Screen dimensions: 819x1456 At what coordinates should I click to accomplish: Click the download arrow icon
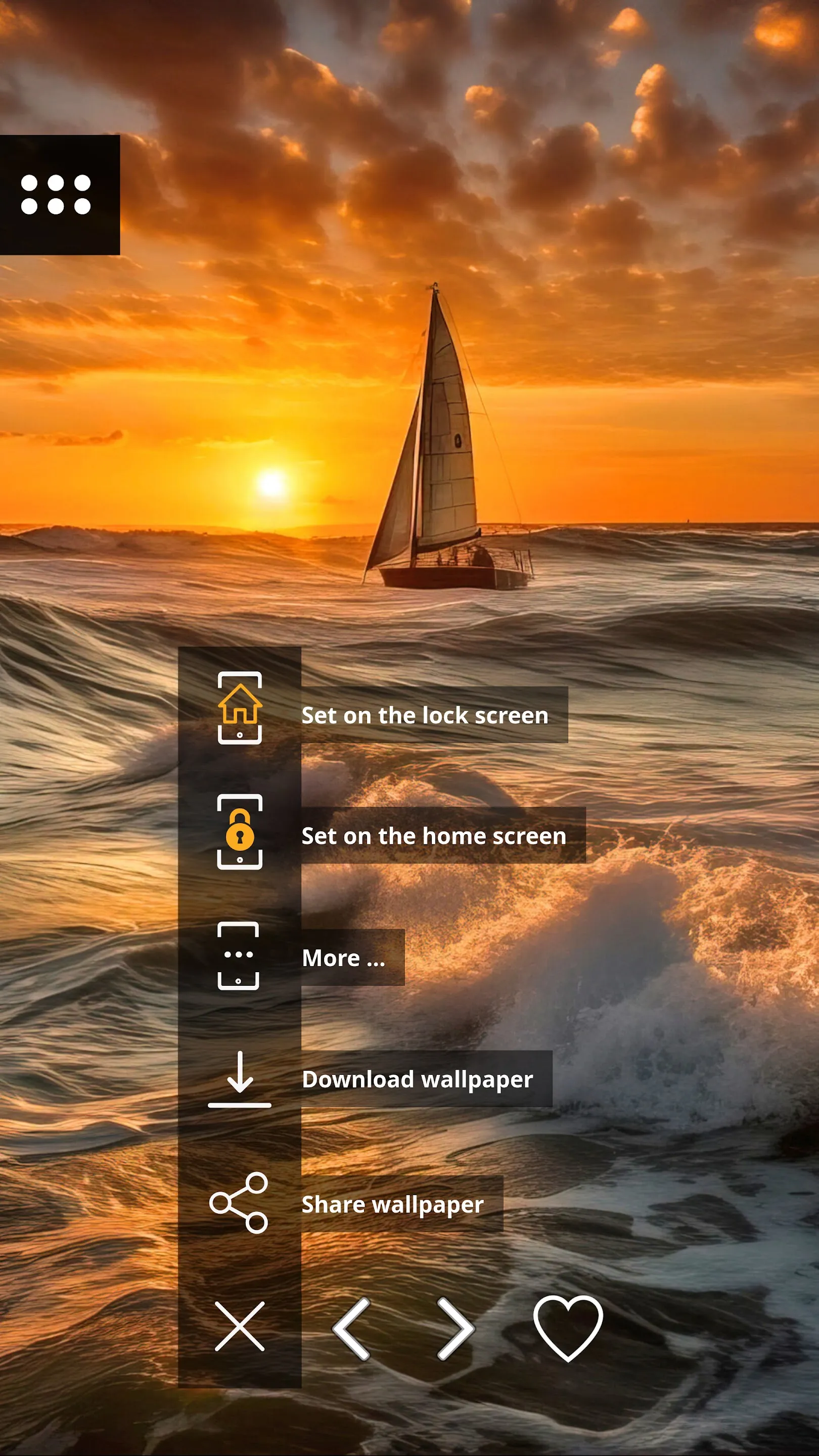point(240,1079)
